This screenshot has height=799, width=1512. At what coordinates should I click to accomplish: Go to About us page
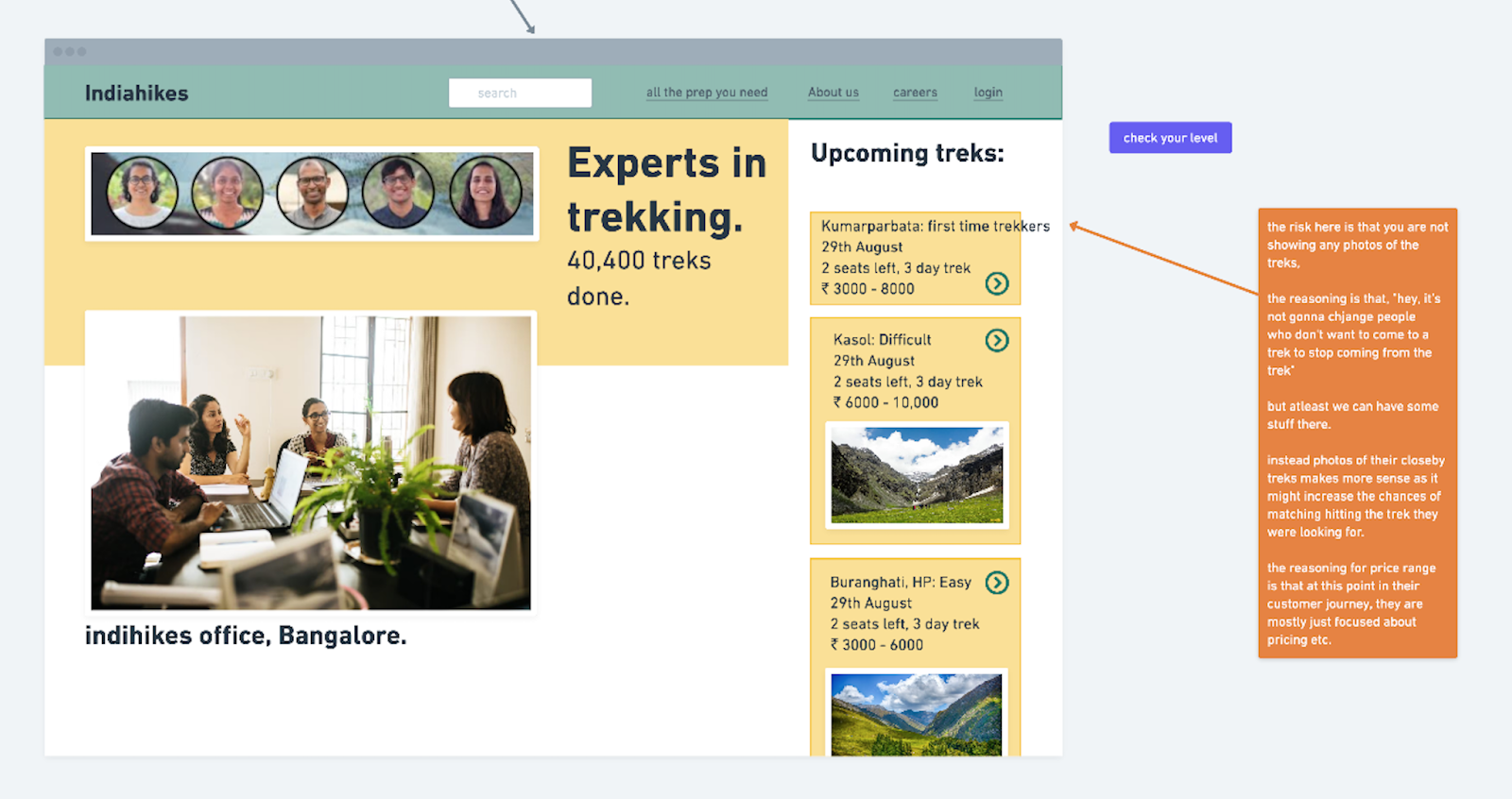click(x=833, y=93)
